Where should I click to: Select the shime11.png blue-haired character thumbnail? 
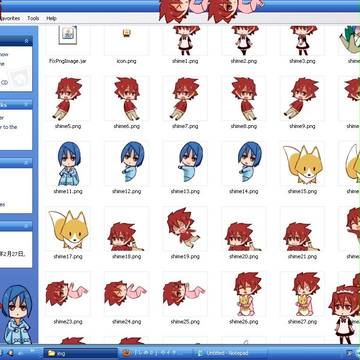[x=68, y=164]
